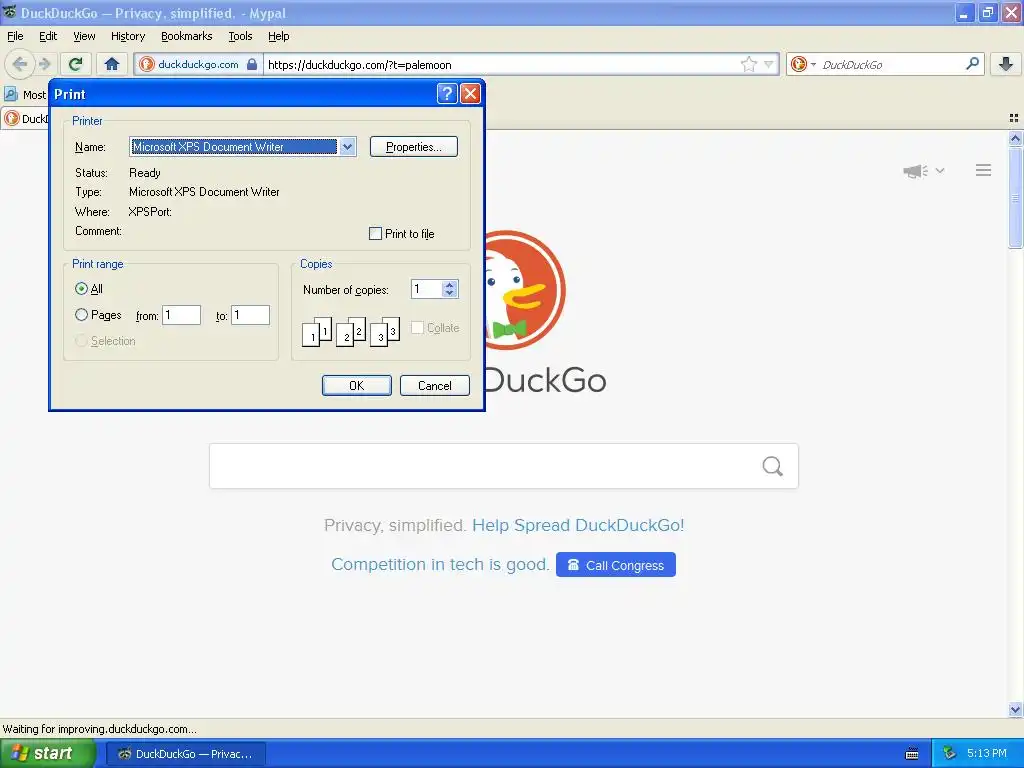Click the Pages to input field
Screen dimensions: 1024x768
250,315
